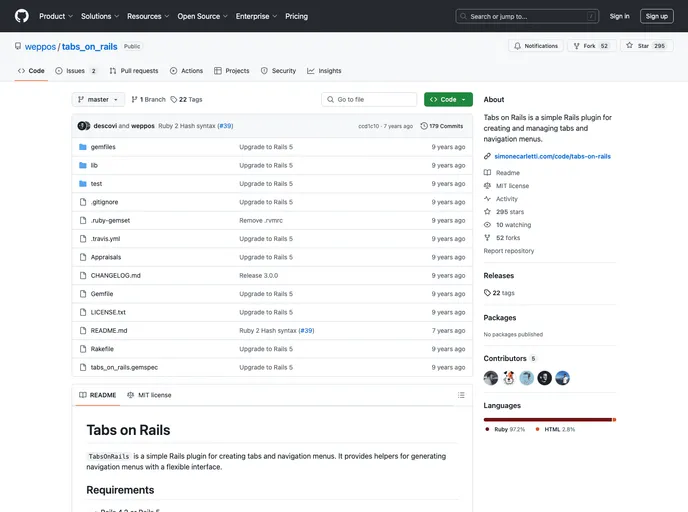Image resolution: width=688 pixels, height=512 pixels.
Task: Open the weppos owner link
Action: 40,47
